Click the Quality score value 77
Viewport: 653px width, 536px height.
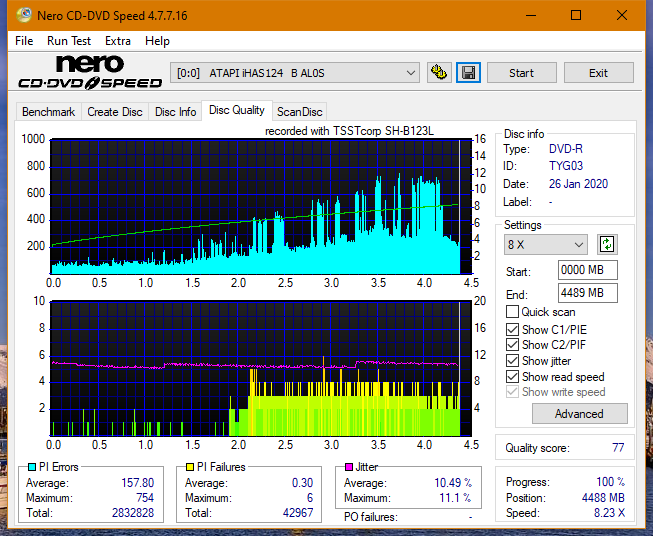pos(618,448)
